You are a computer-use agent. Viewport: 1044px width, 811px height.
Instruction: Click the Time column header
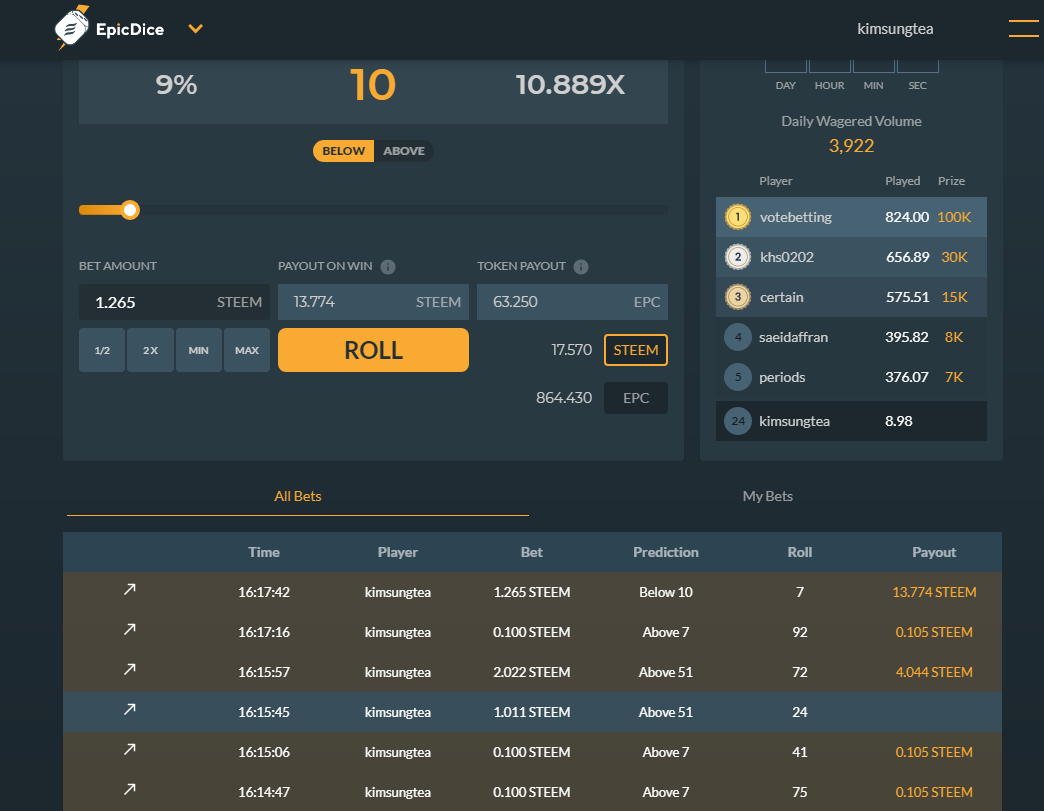pyautogui.click(x=264, y=552)
